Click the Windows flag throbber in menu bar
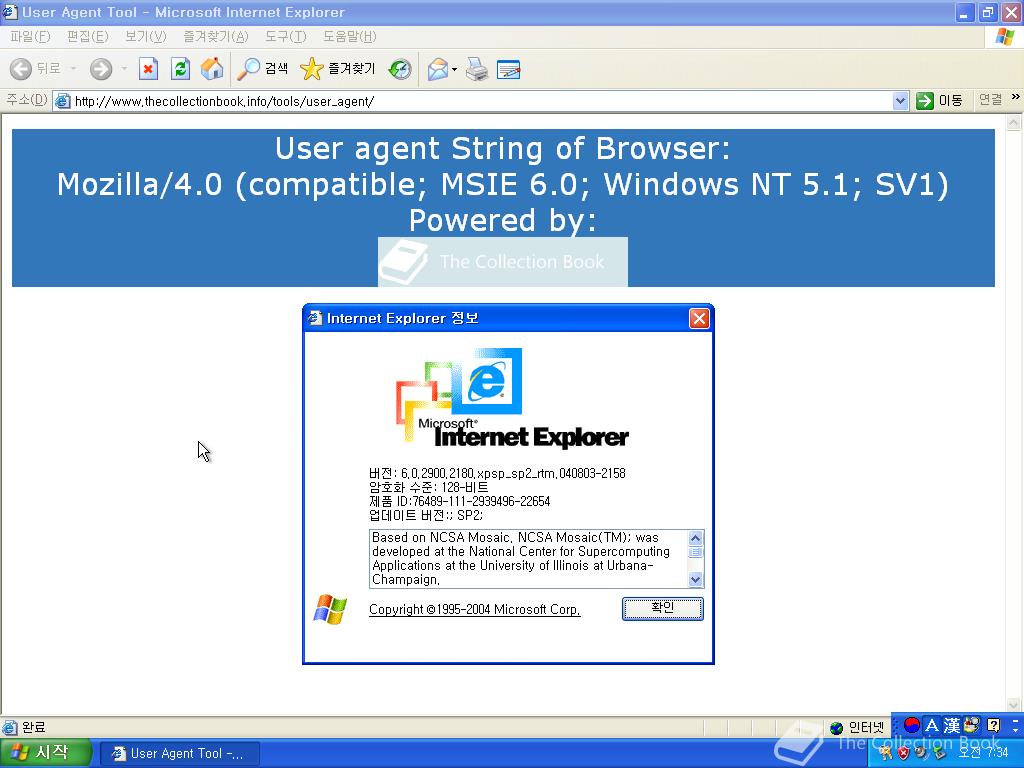 (x=1004, y=37)
